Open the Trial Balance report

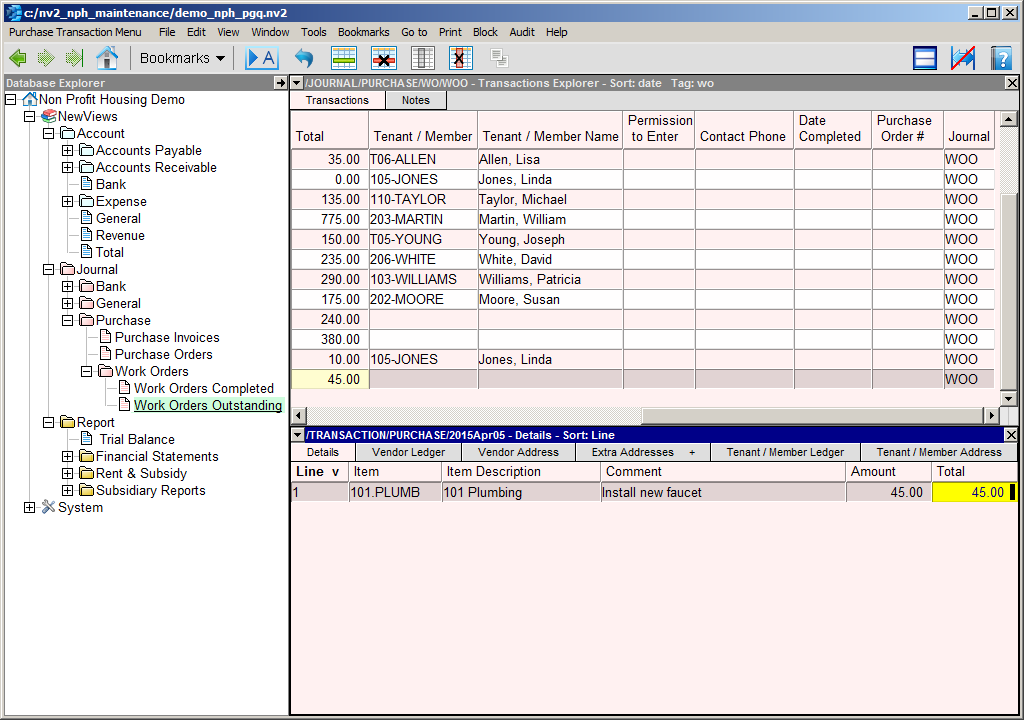137,440
